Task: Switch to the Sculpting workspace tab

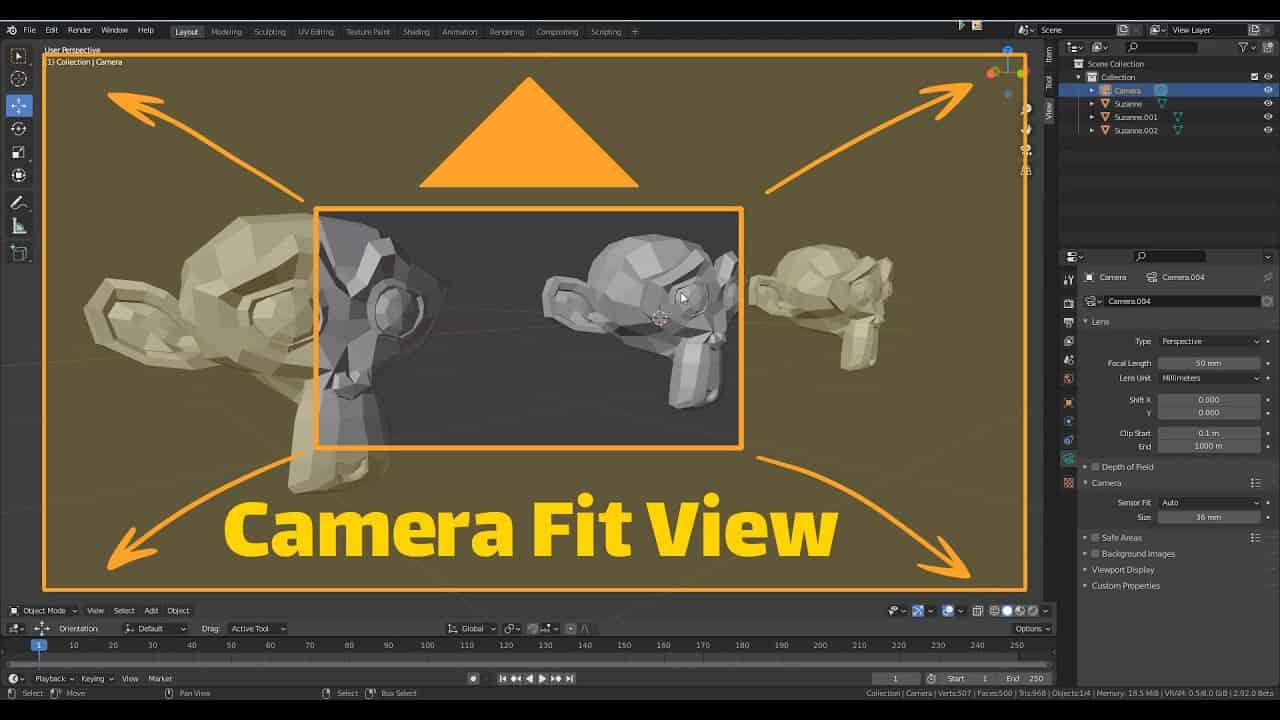Action: pyautogui.click(x=269, y=31)
